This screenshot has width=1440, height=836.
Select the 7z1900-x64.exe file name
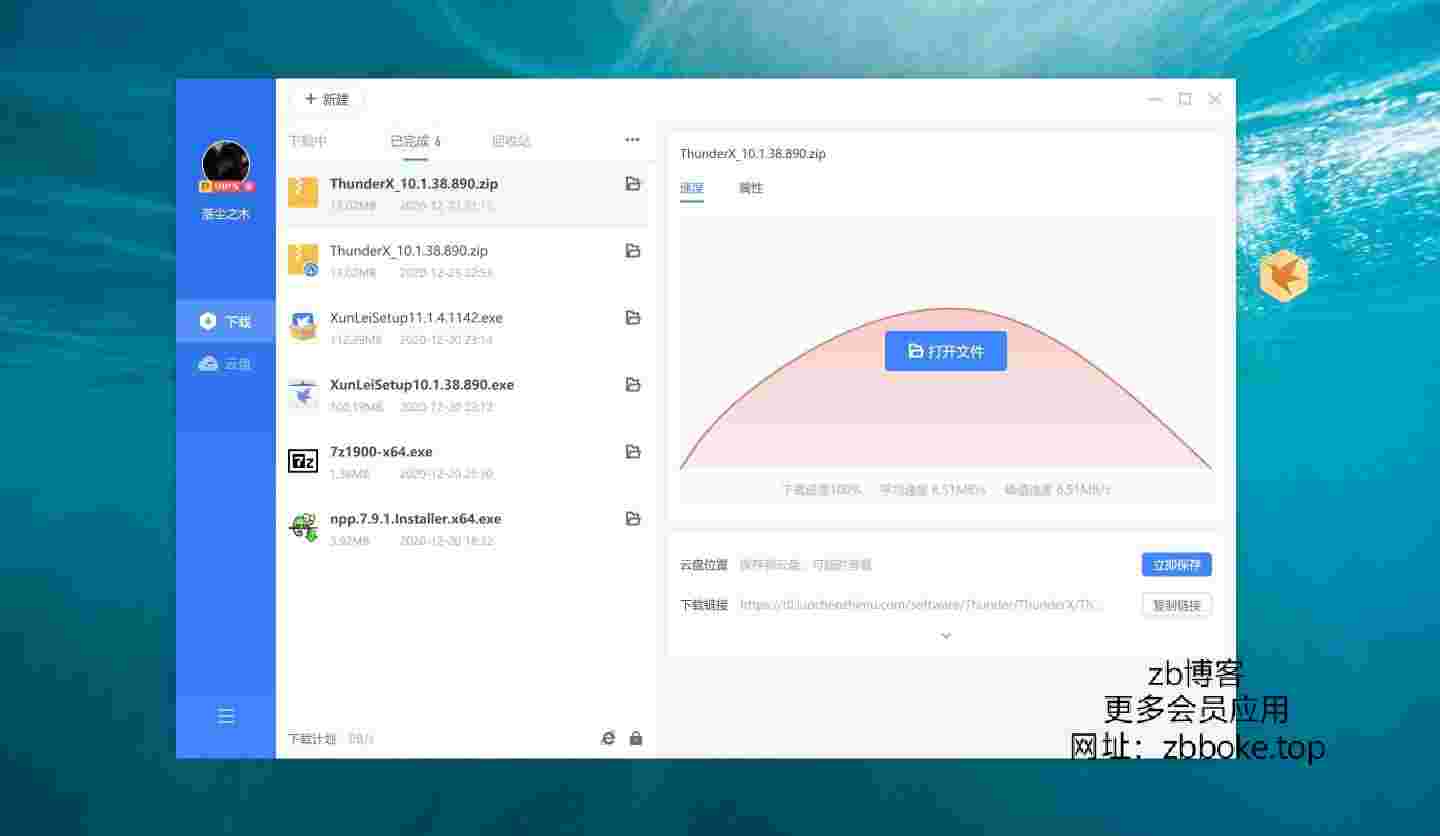point(381,452)
